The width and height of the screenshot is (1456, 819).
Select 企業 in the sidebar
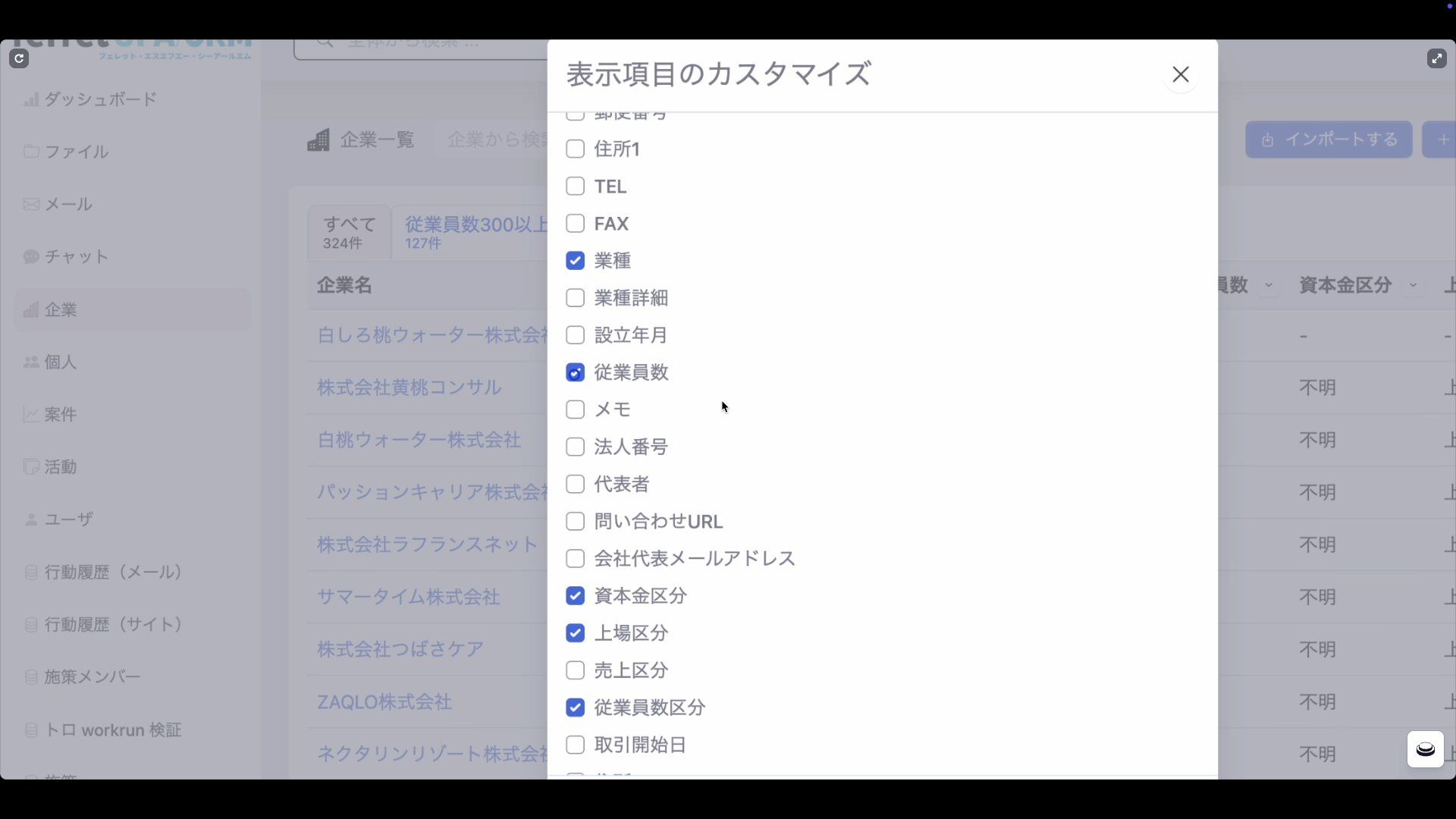point(132,309)
